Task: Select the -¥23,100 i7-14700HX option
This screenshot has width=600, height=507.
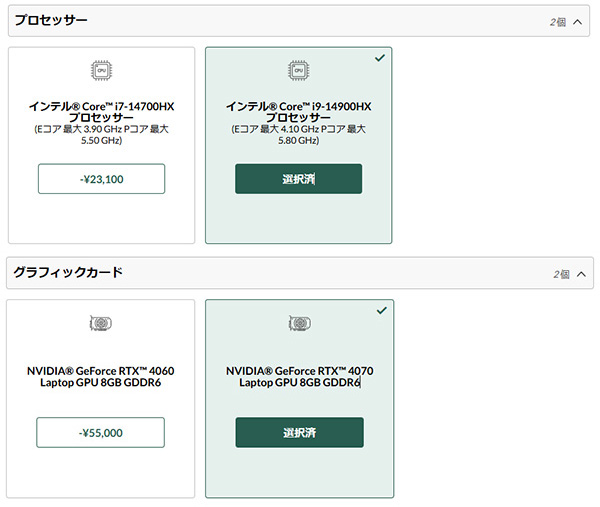Action: (101, 179)
